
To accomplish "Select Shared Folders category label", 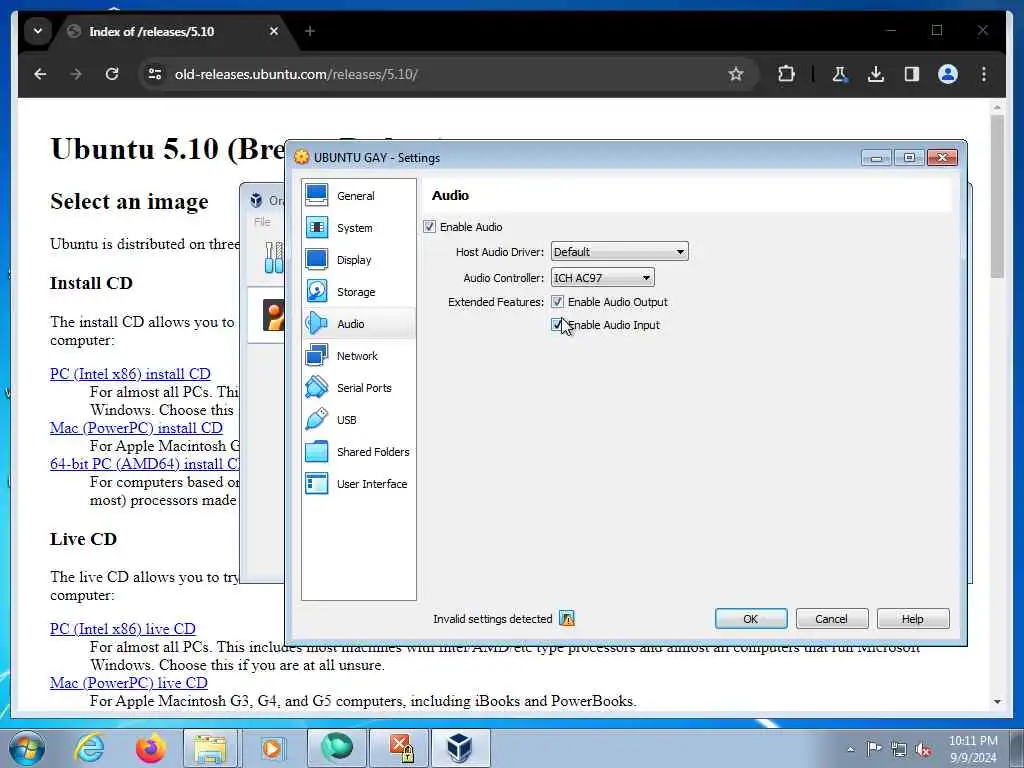I will (373, 452).
